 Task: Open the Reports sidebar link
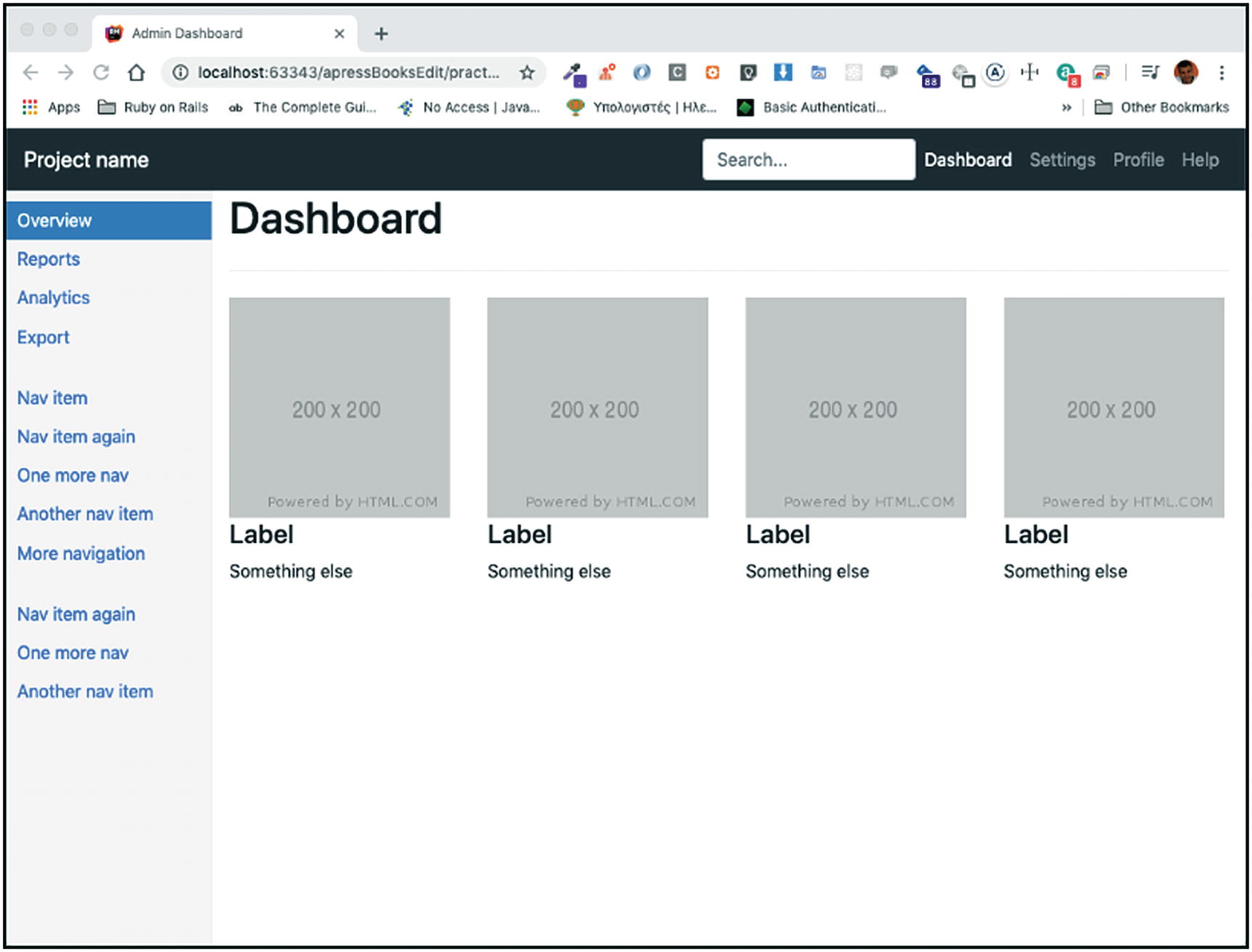tap(49, 259)
